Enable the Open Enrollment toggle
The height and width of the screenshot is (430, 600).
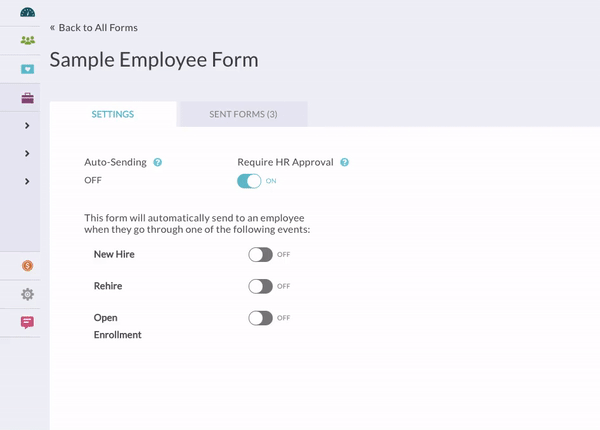[260, 318]
